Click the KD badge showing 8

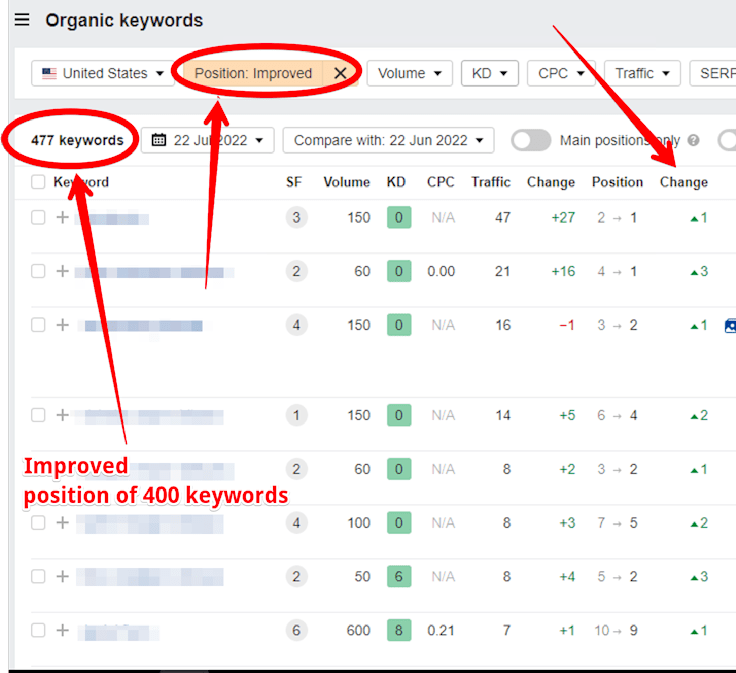point(398,630)
